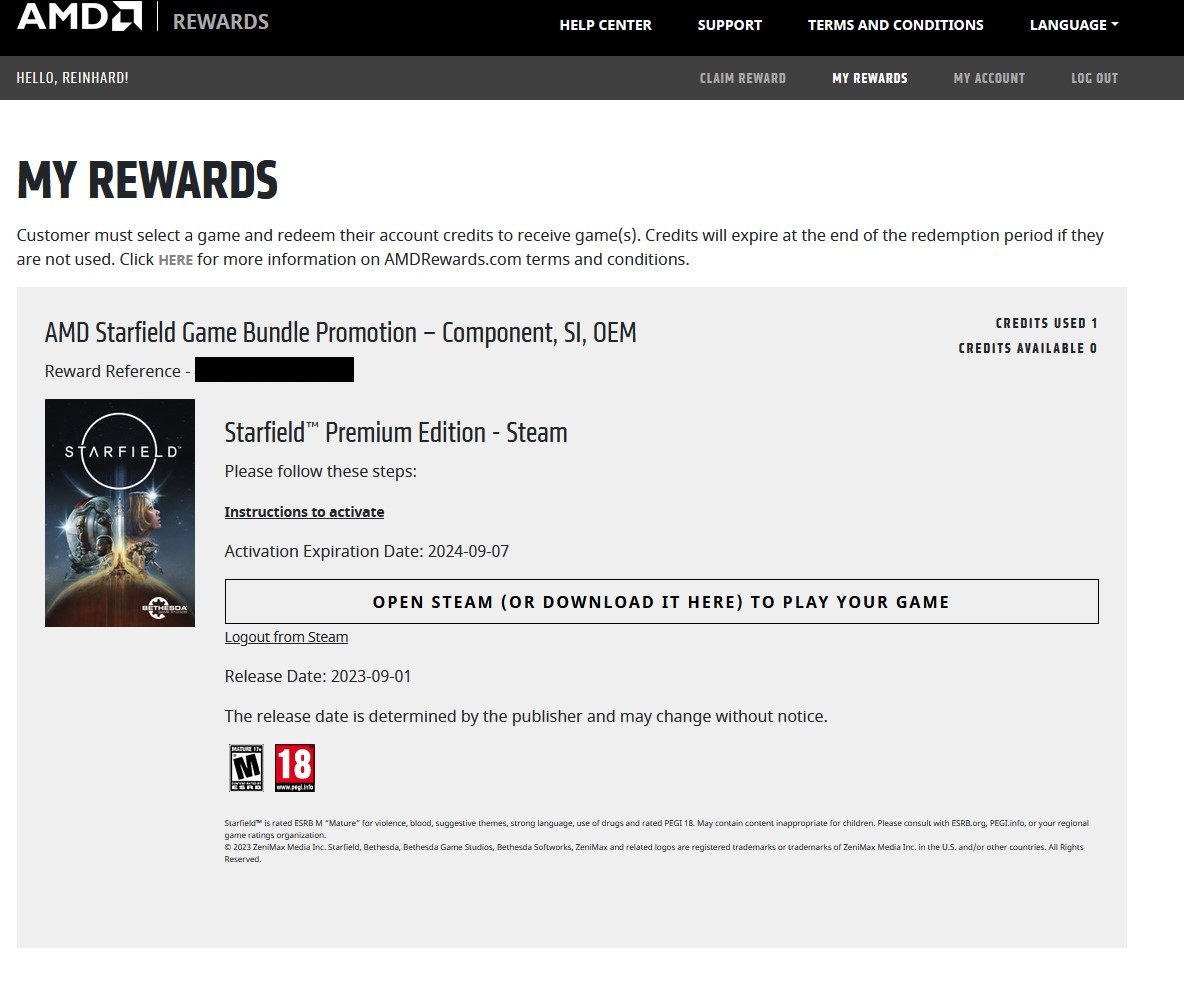Click the redacted Reward Reference code

(x=274, y=369)
